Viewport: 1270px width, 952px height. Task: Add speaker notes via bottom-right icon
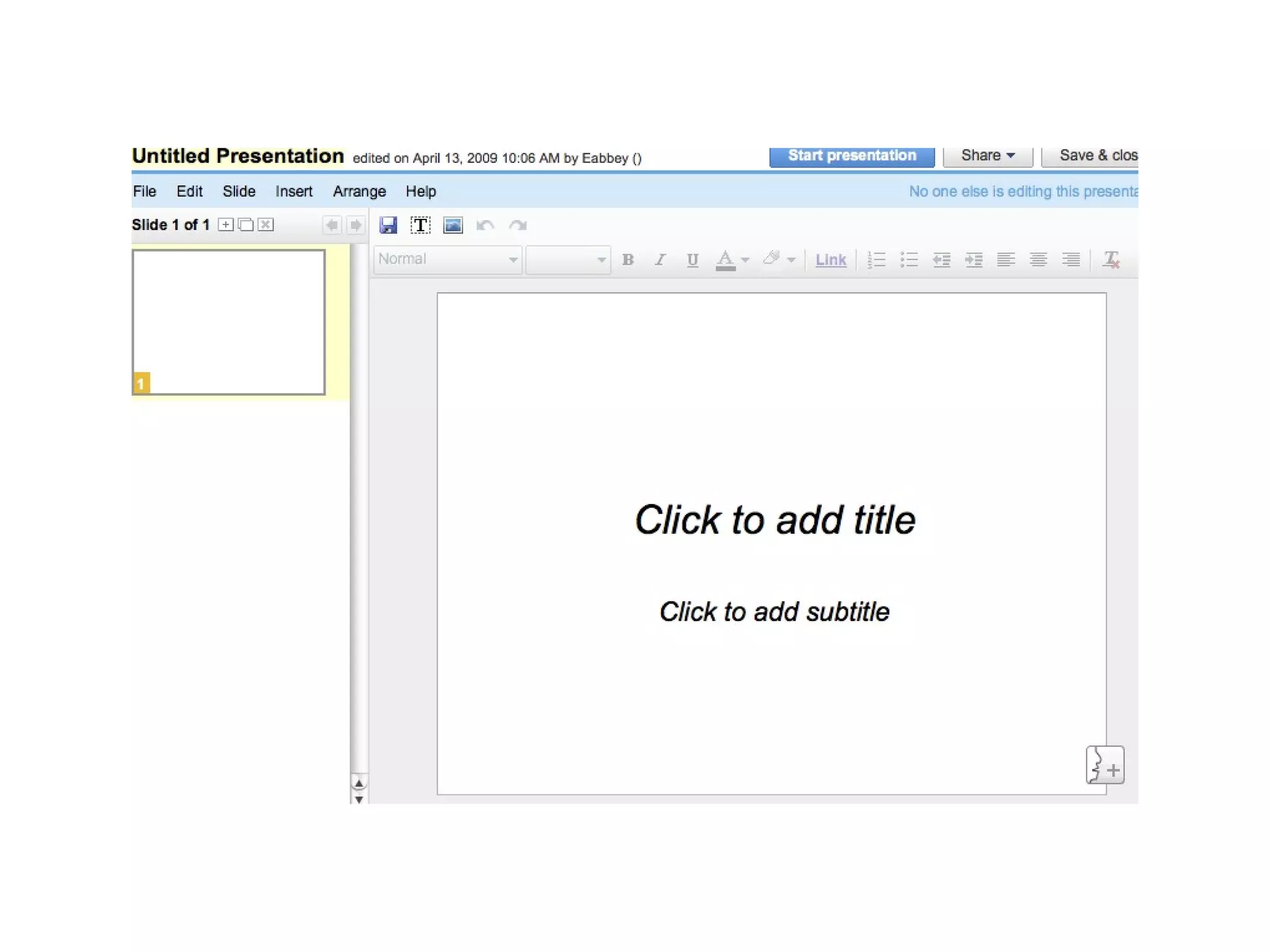click(1104, 765)
